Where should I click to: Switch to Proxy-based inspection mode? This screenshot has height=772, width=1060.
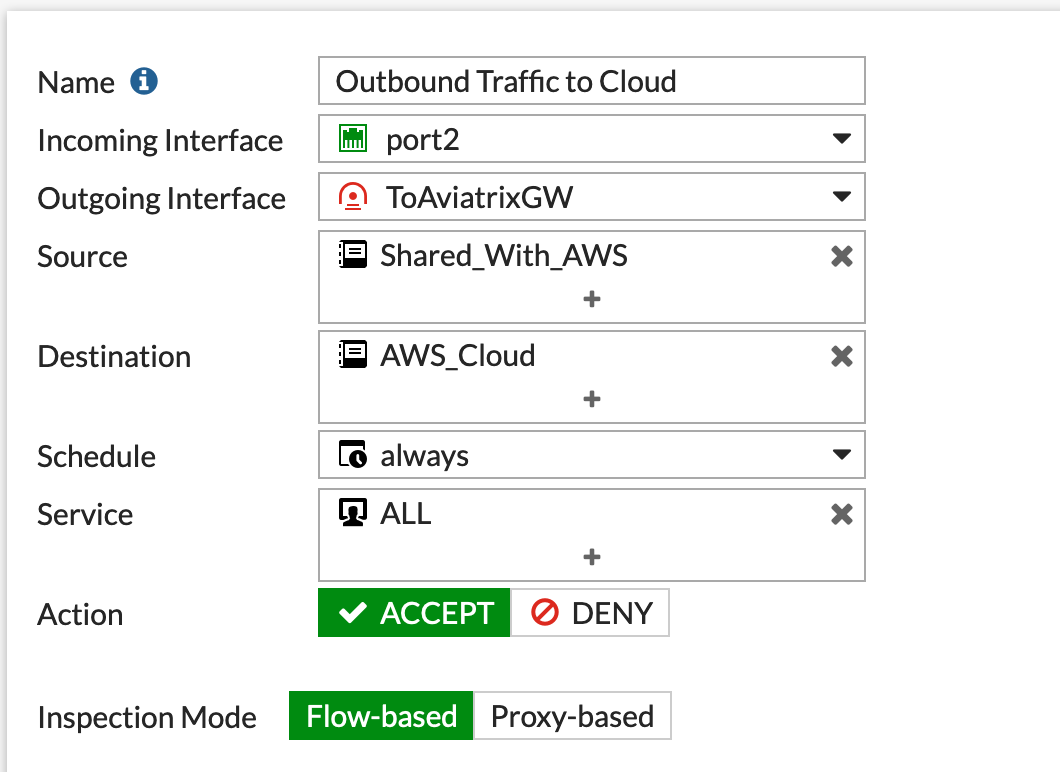[572, 717]
